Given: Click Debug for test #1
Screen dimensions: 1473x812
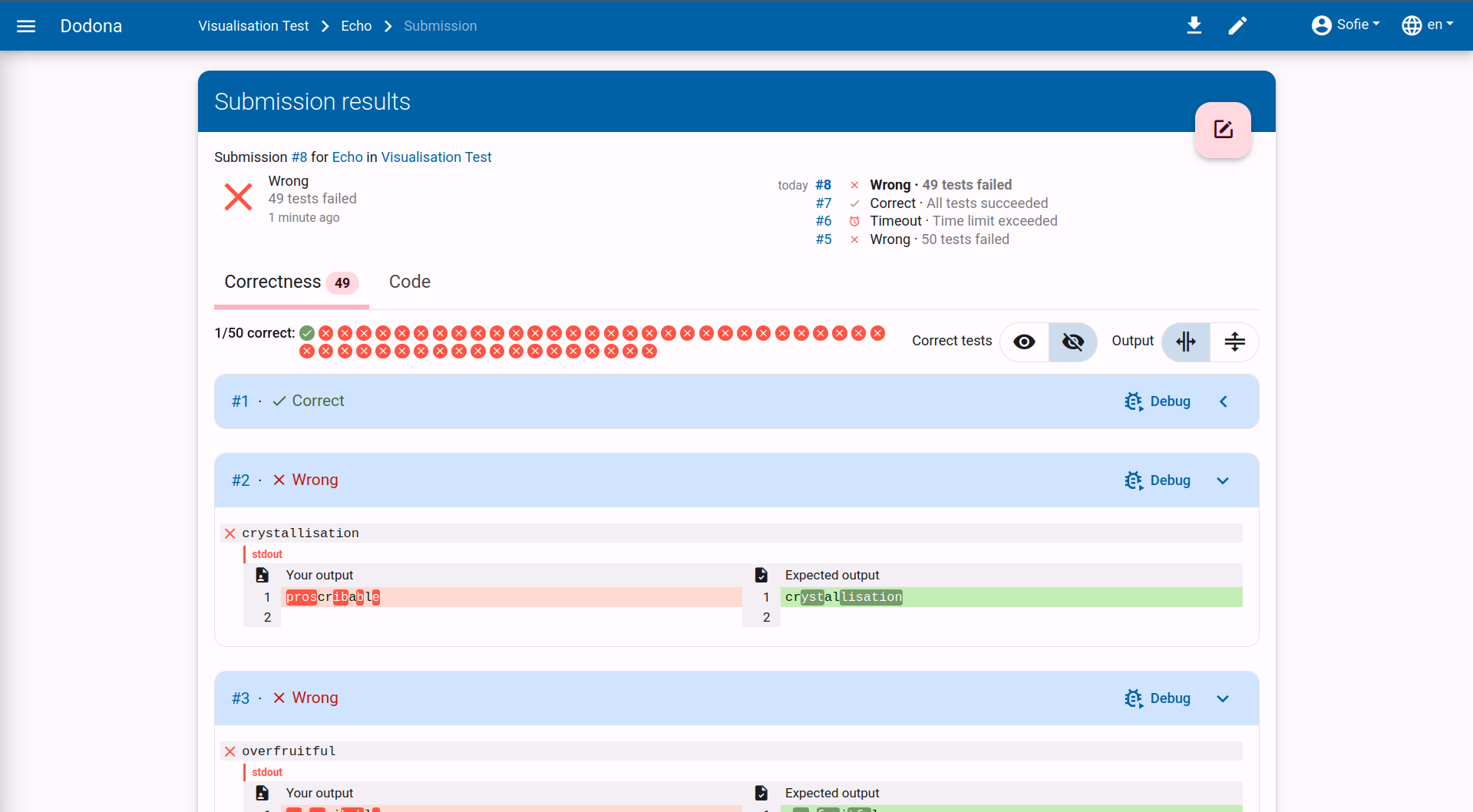Looking at the screenshot, I should [1158, 401].
